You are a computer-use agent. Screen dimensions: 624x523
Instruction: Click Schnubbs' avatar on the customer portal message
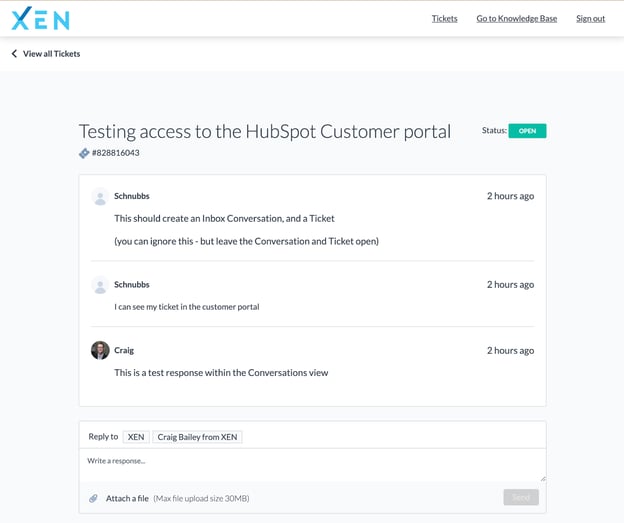pos(100,285)
